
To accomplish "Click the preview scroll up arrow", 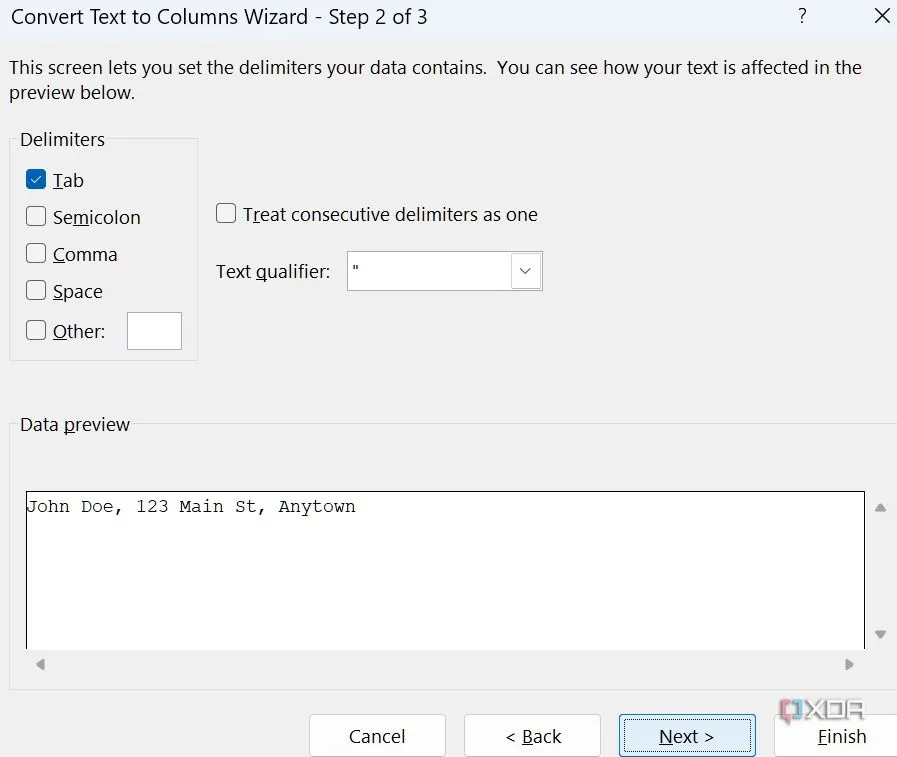I will 880,508.
